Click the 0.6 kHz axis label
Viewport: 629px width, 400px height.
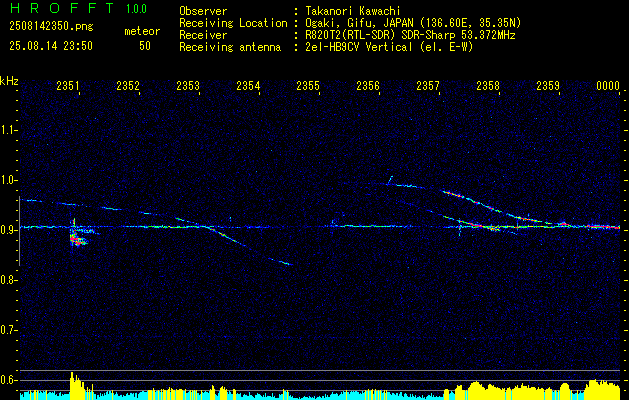8,380
